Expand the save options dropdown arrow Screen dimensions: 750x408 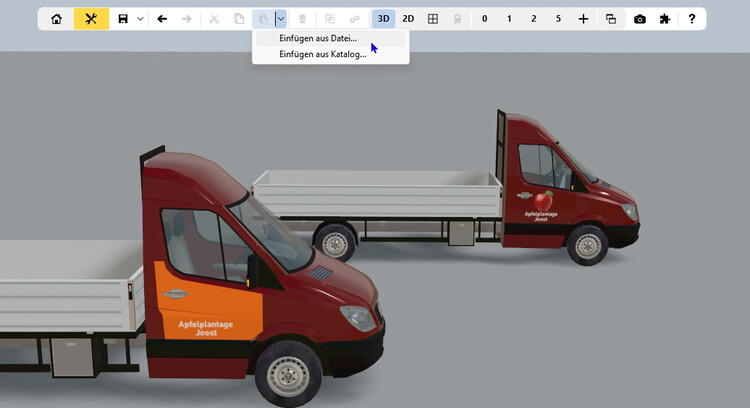(141, 19)
